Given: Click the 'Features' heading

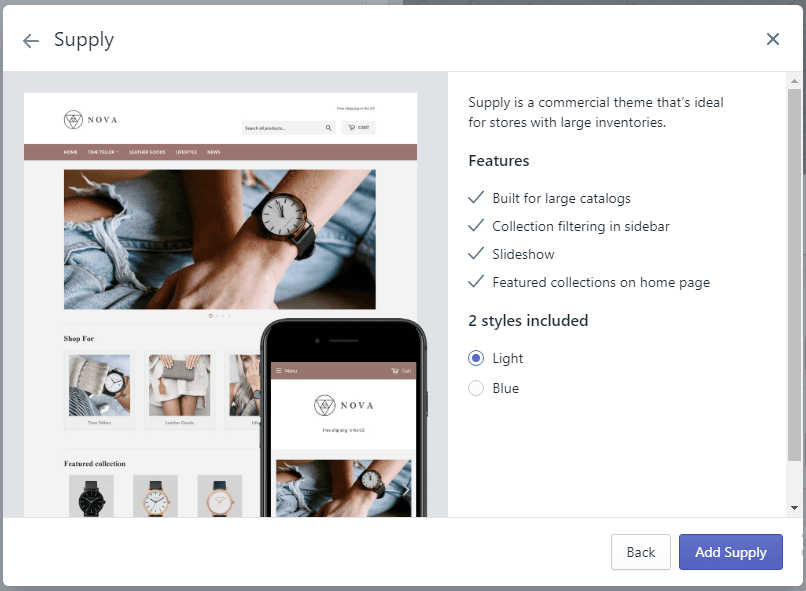Looking at the screenshot, I should coord(499,161).
